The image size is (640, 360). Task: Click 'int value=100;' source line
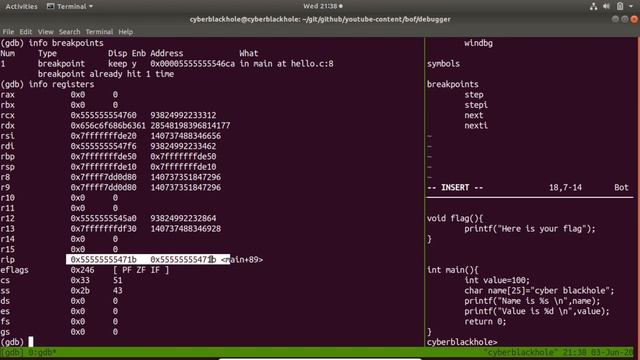click(497, 280)
